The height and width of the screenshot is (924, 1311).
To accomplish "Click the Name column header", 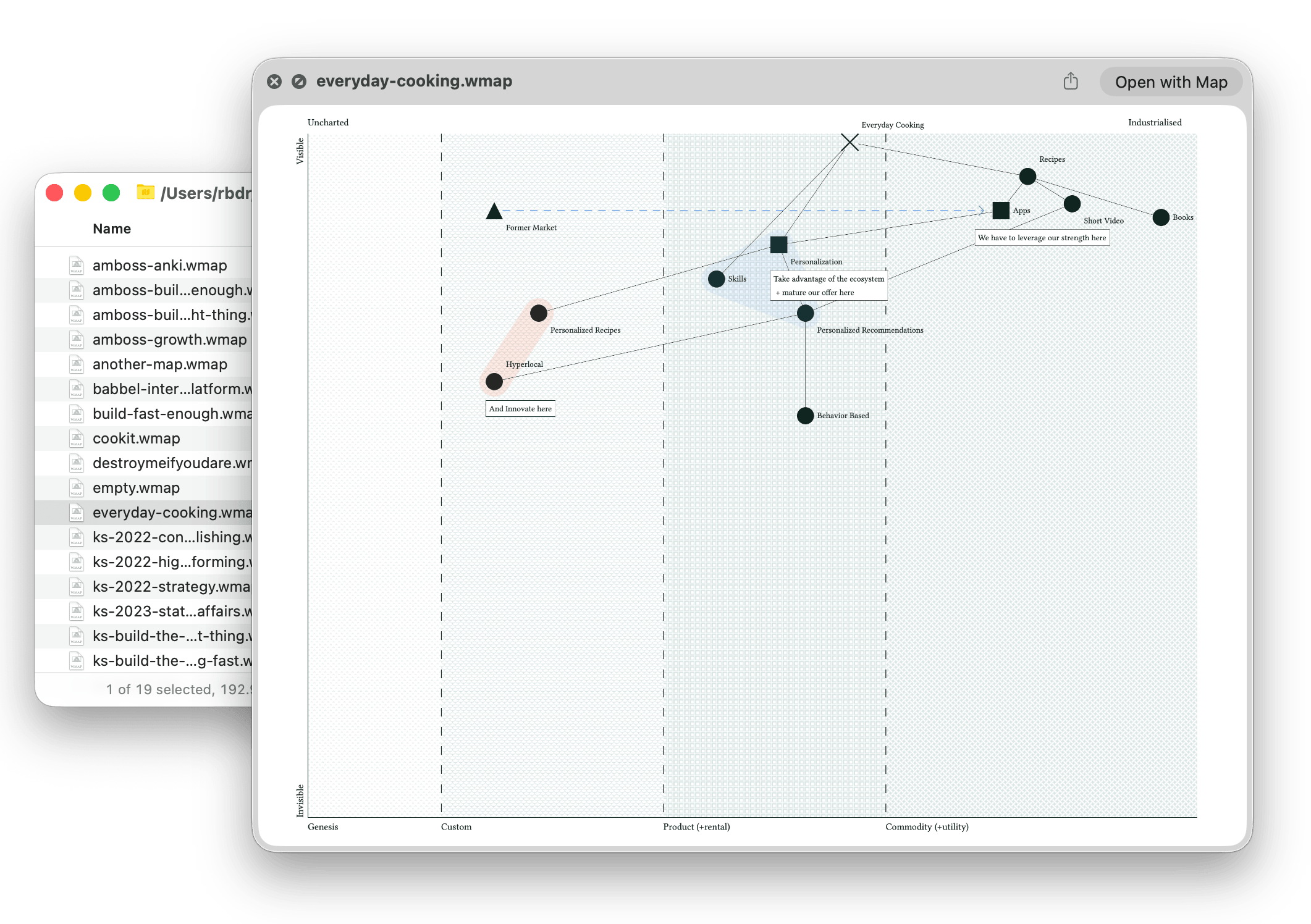I will pyautogui.click(x=112, y=229).
